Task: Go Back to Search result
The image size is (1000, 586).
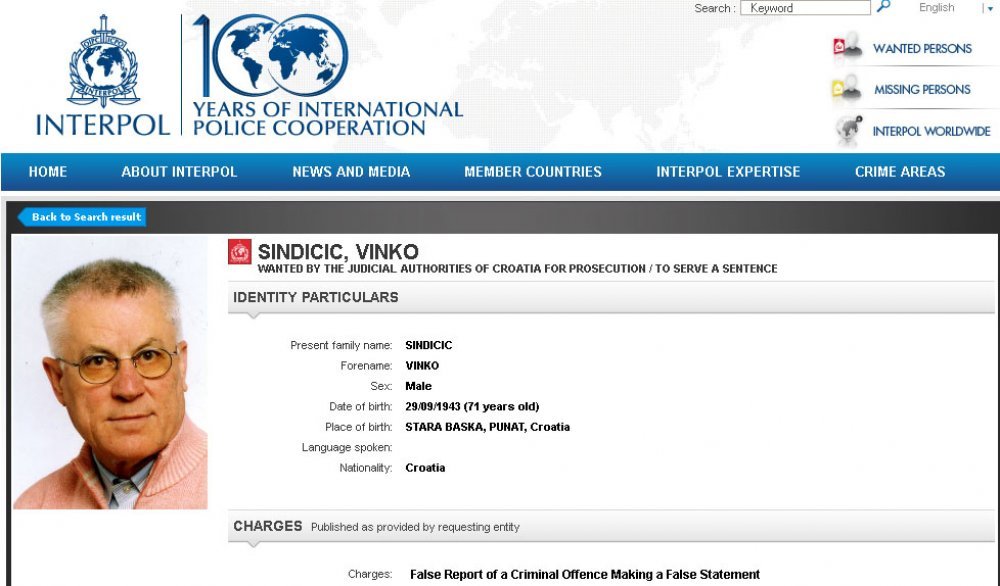Action: point(82,217)
